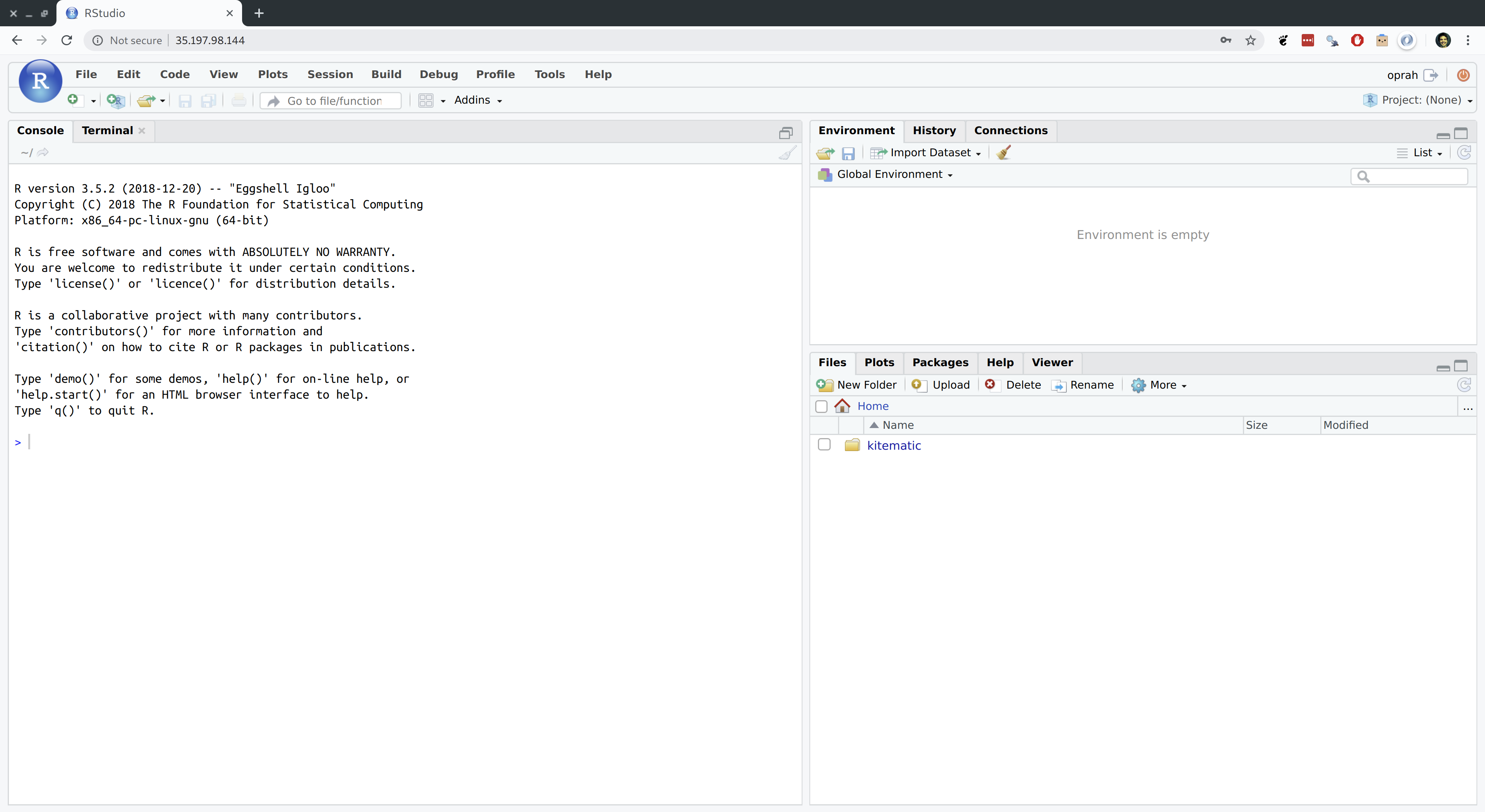1485x812 pixels.
Task: Open the Tools menu
Action: [x=550, y=74]
